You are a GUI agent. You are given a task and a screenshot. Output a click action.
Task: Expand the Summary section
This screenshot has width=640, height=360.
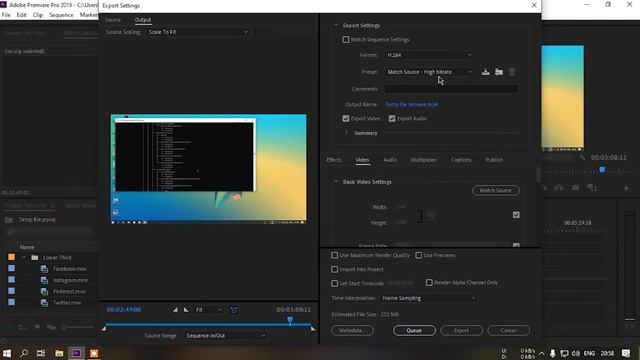pyautogui.click(x=347, y=133)
